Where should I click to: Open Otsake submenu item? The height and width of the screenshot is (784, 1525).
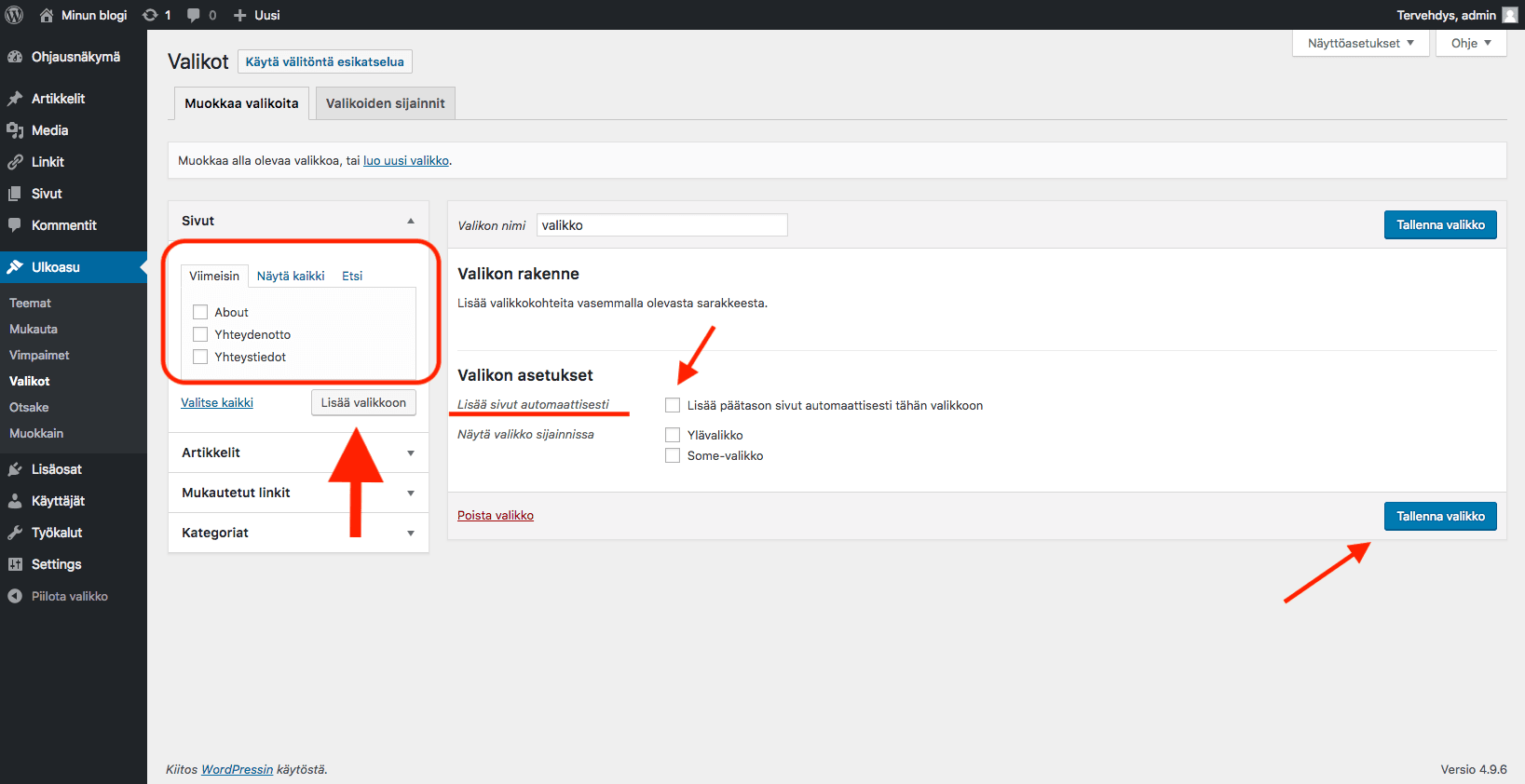click(x=29, y=407)
